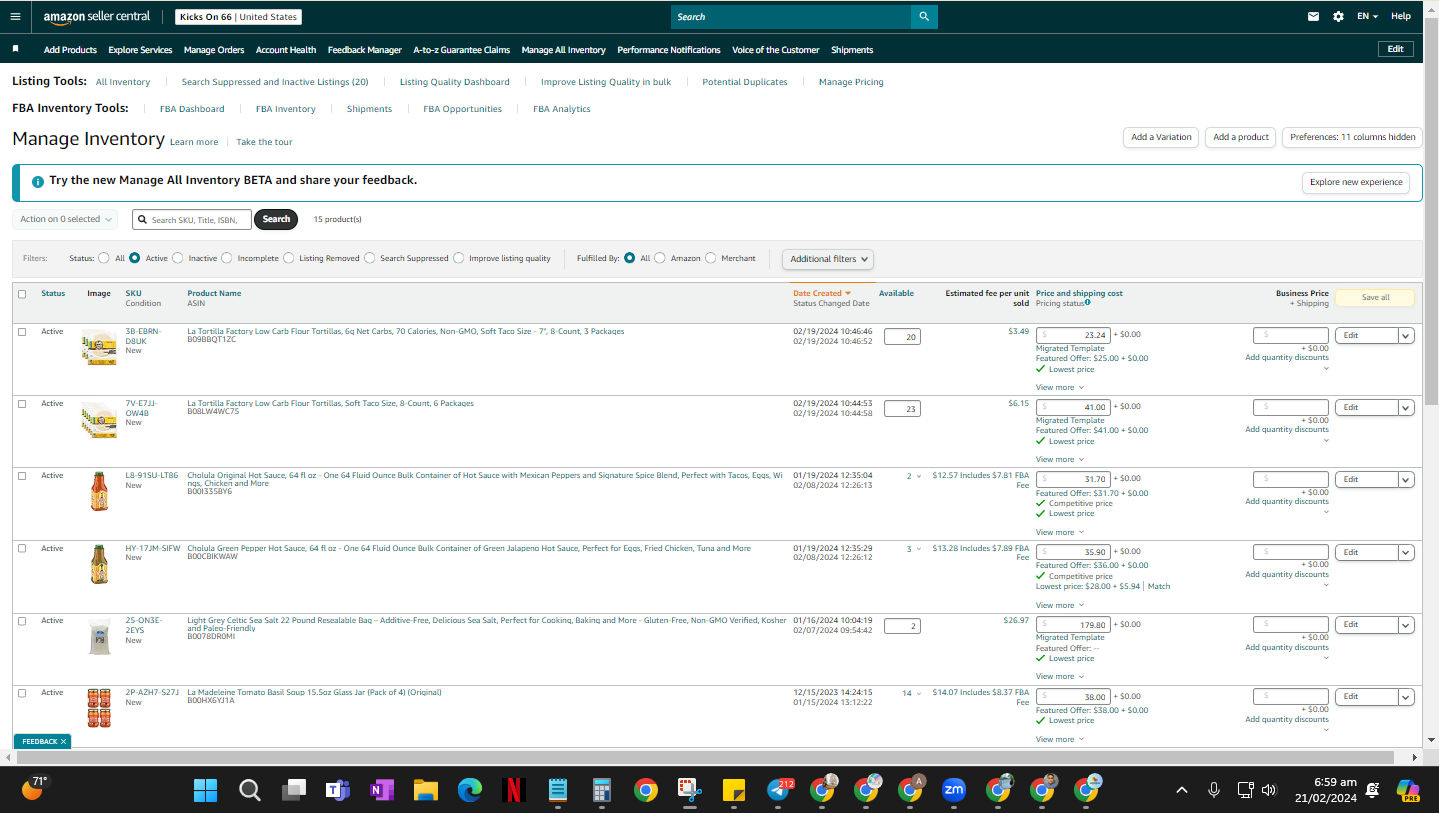
Task: Filter Fulfilled By Amazon
Action: coord(660,258)
